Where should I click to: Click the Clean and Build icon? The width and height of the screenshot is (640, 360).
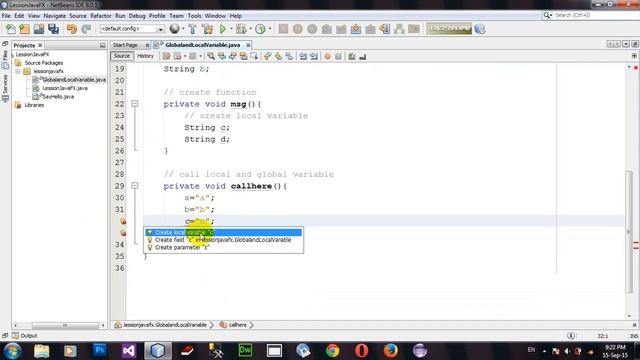pos(207,29)
